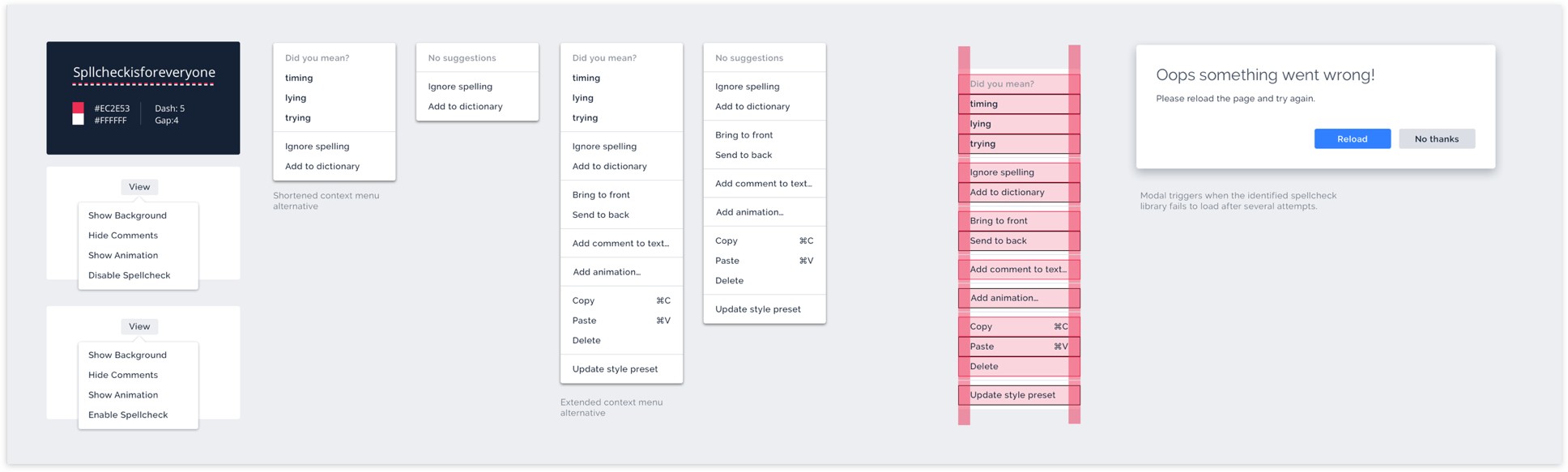Open the View dropdown above Disable Spellcheck
The height and width of the screenshot is (472, 1568).
[x=139, y=187]
